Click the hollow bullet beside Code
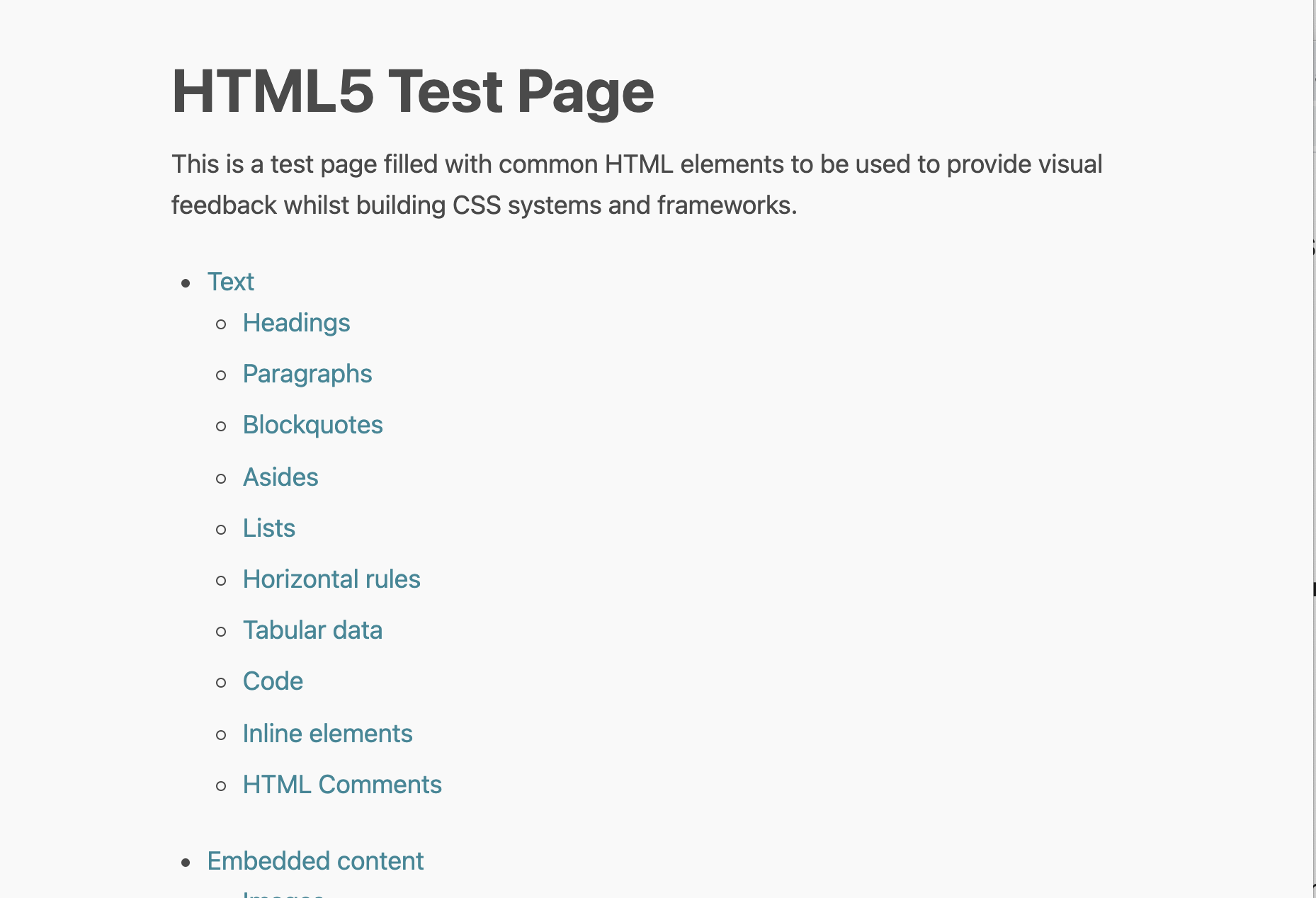 pos(222,683)
